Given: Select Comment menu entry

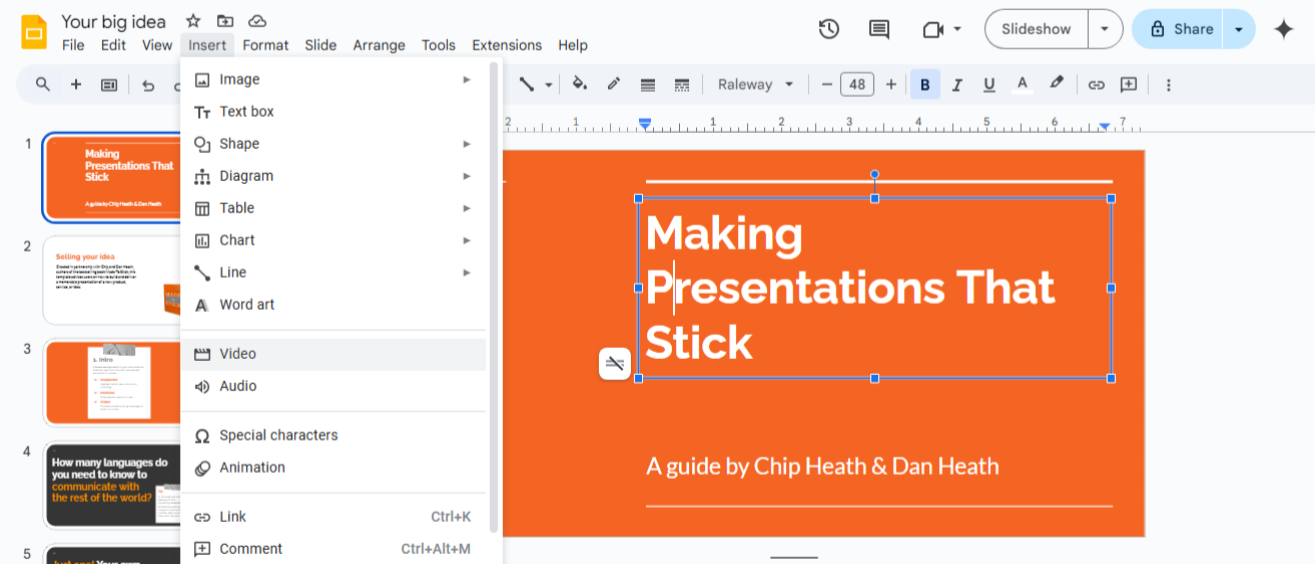Looking at the screenshot, I should click(x=333, y=549).
